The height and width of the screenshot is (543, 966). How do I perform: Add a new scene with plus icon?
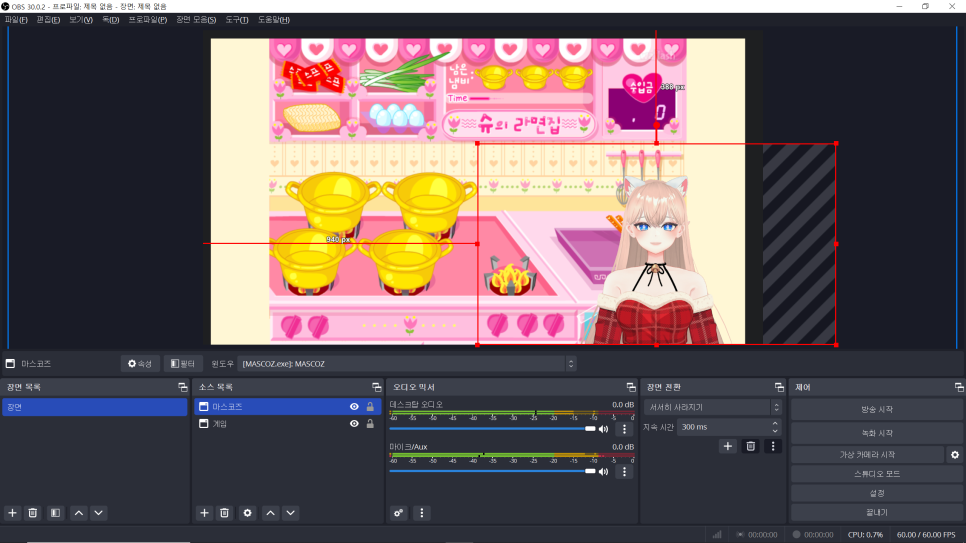coord(12,513)
